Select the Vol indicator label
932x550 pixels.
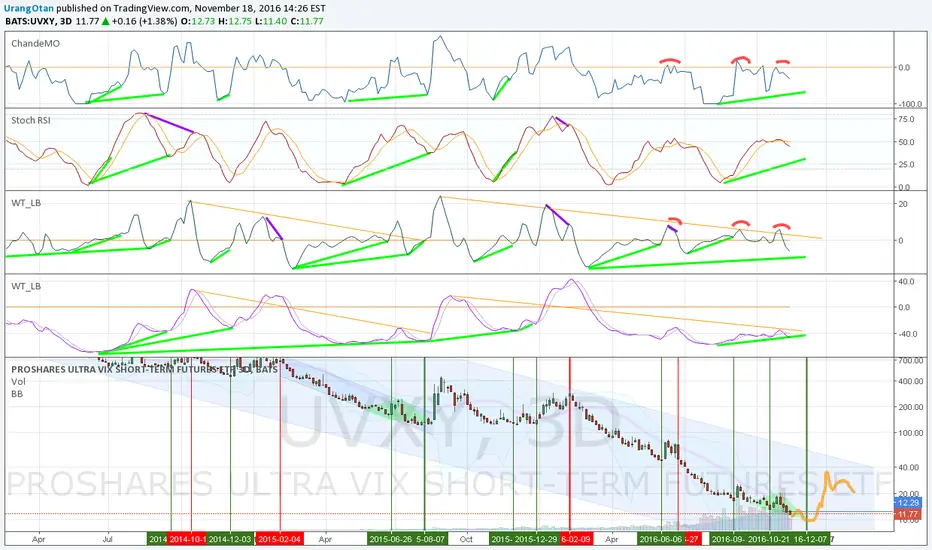(18, 382)
